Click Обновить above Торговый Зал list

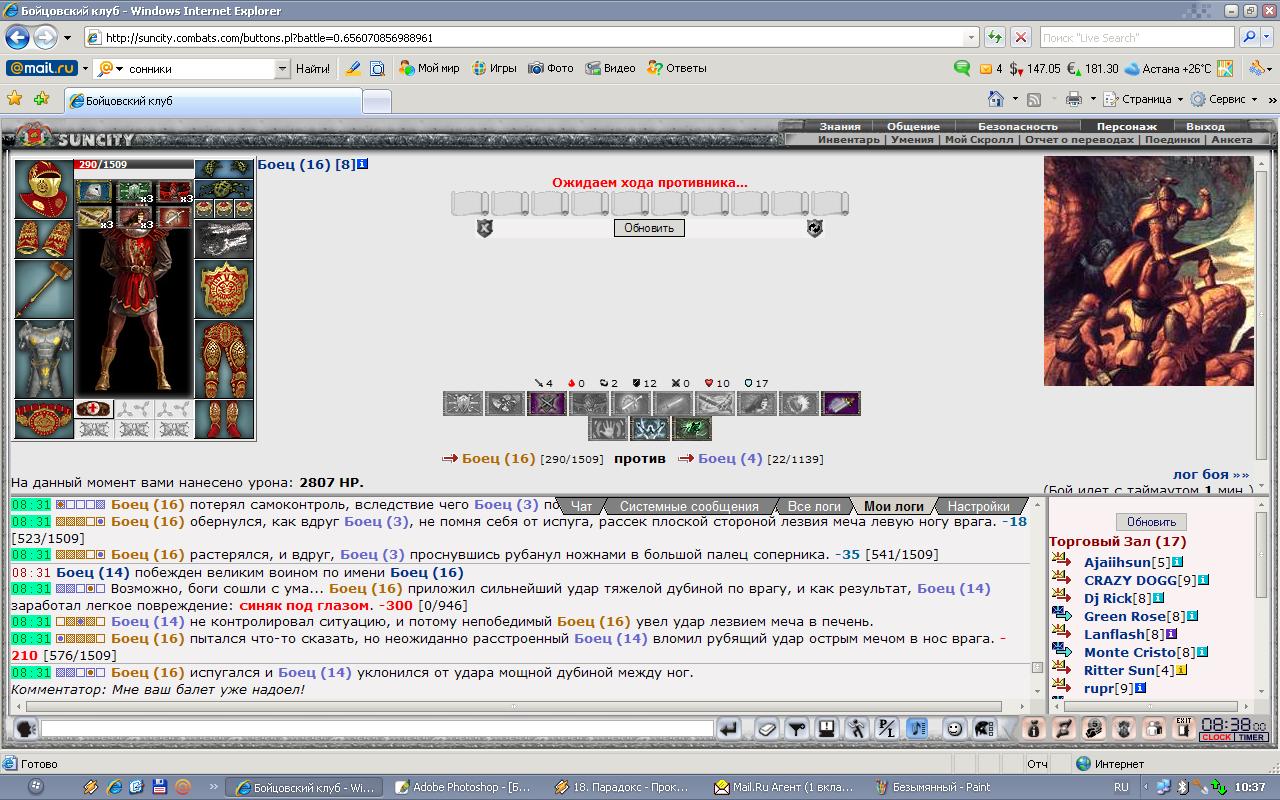point(1151,522)
